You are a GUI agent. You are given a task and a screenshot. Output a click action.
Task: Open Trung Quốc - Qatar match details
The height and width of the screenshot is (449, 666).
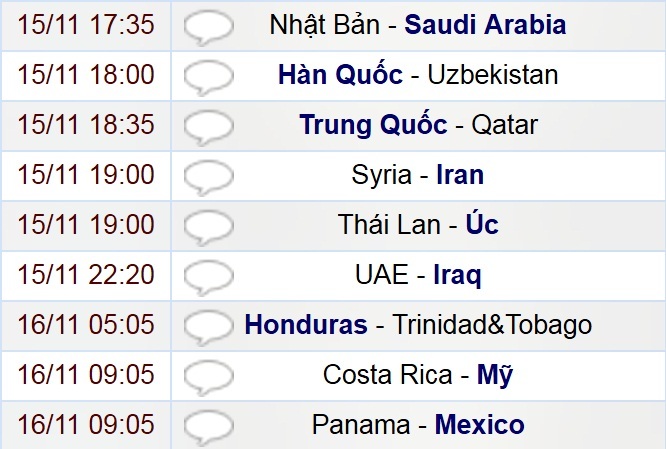pos(418,125)
